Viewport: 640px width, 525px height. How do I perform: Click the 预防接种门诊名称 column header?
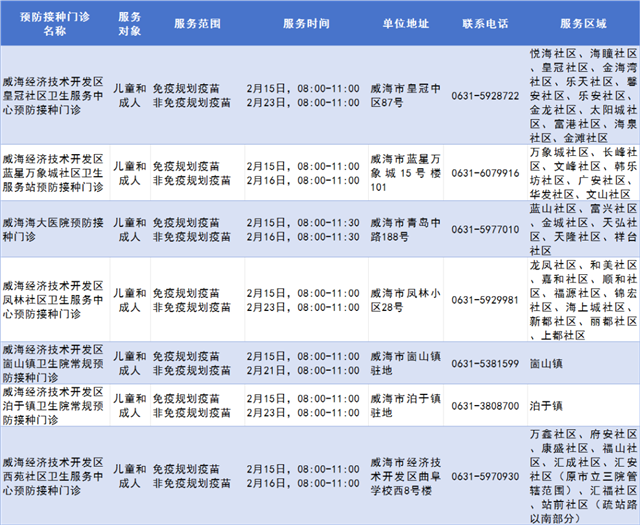pos(53,23)
